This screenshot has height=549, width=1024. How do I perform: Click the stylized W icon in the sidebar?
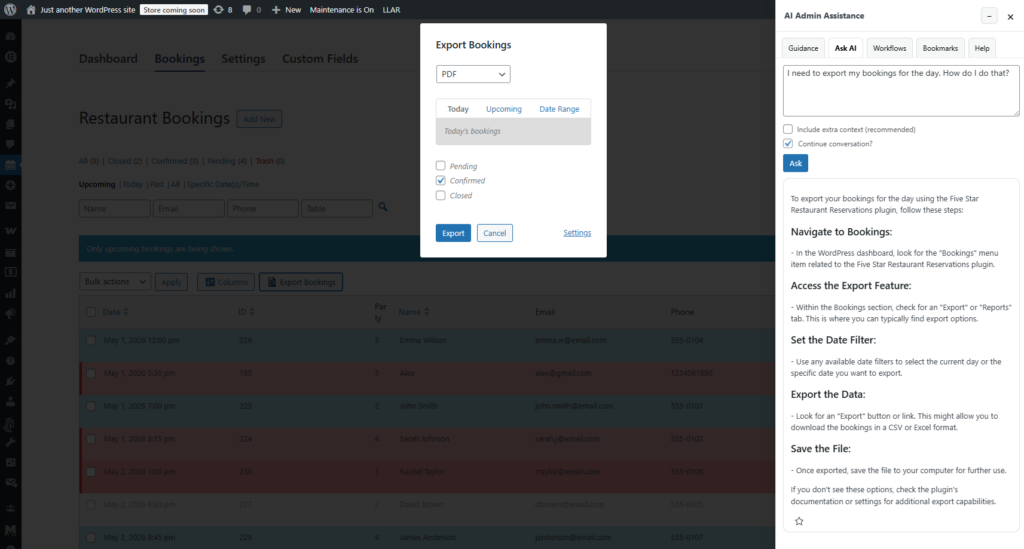[x=10, y=231]
